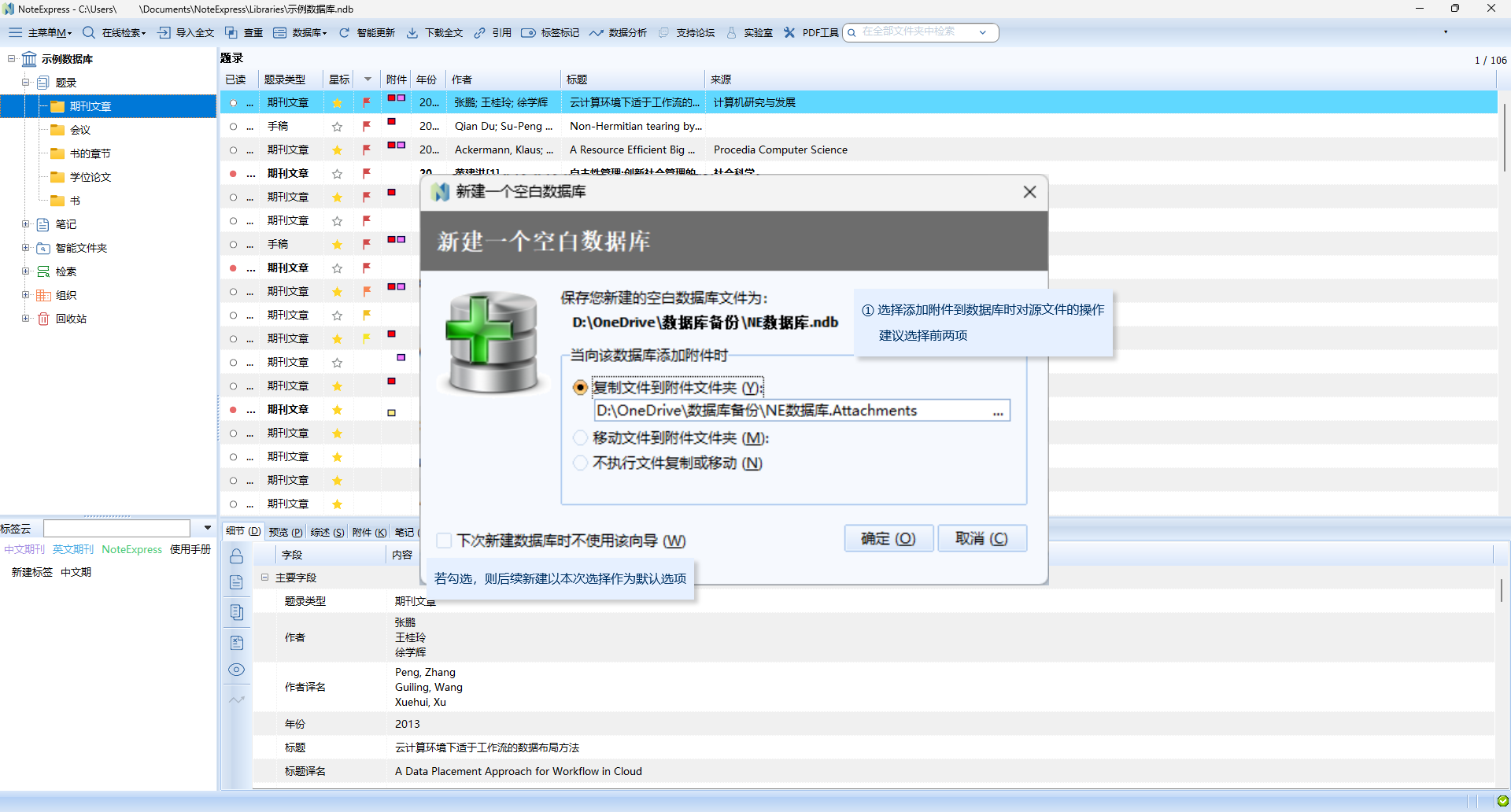Click the 回收站 trash icon in tree
This screenshot has height=812, width=1511.
point(43,319)
